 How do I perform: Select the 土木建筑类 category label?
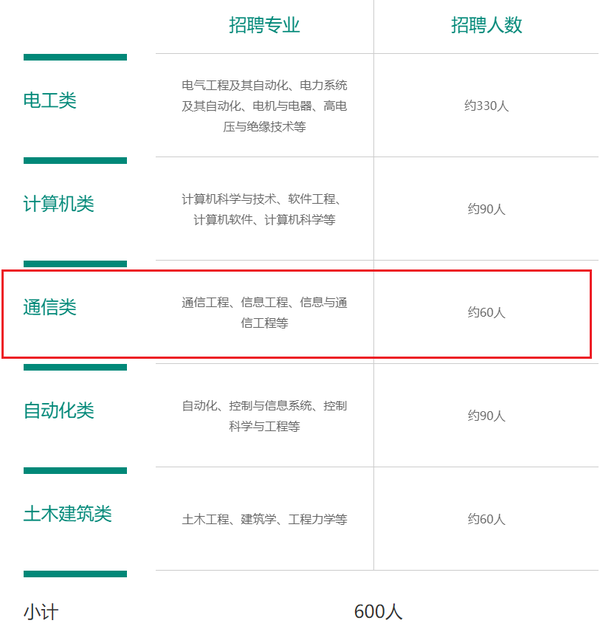tap(68, 514)
